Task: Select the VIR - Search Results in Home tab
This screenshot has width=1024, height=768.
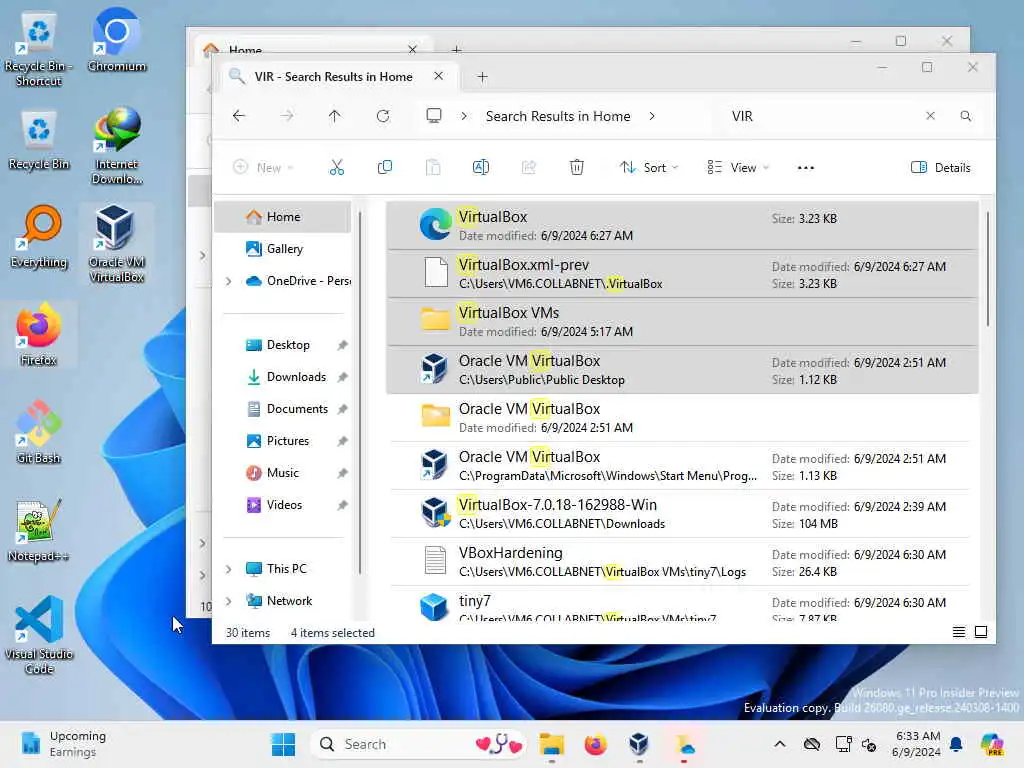Action: point(333,76)
